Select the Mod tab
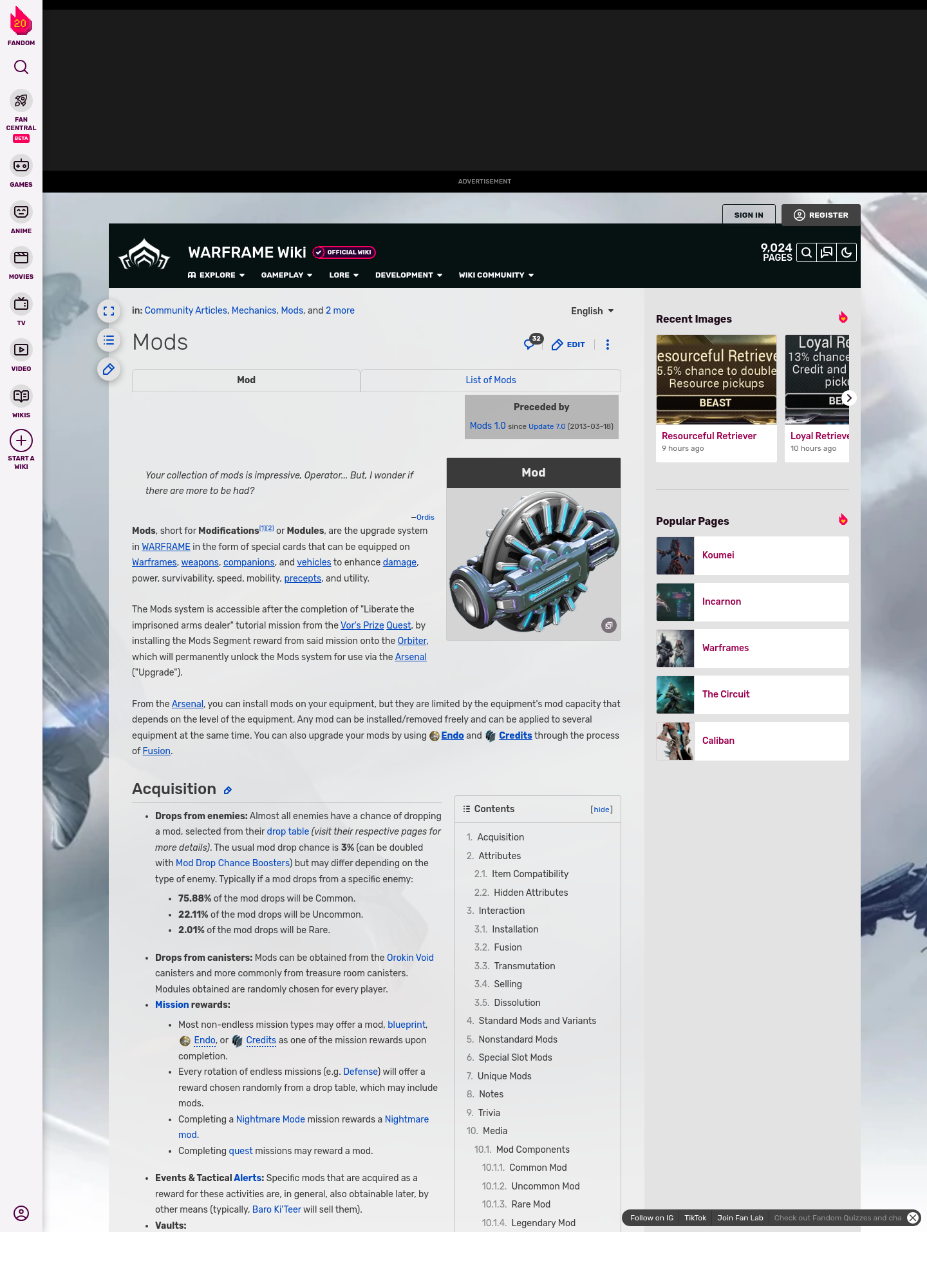 [x=246, y=380]
